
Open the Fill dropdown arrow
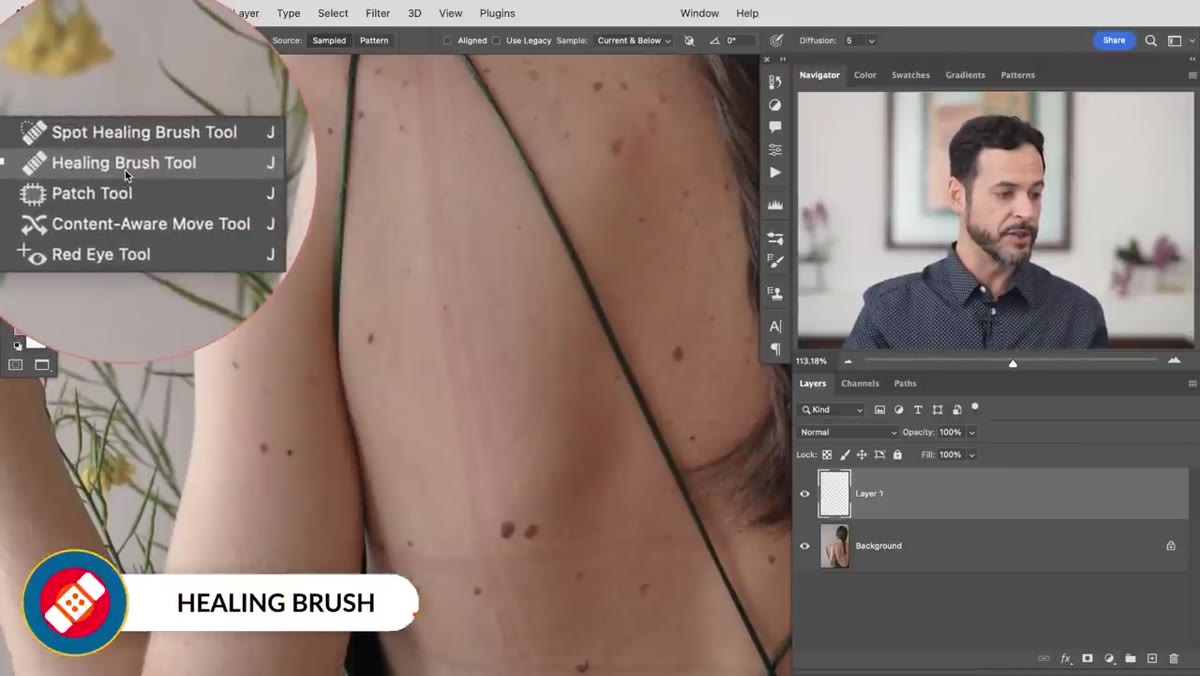(971, 455)
